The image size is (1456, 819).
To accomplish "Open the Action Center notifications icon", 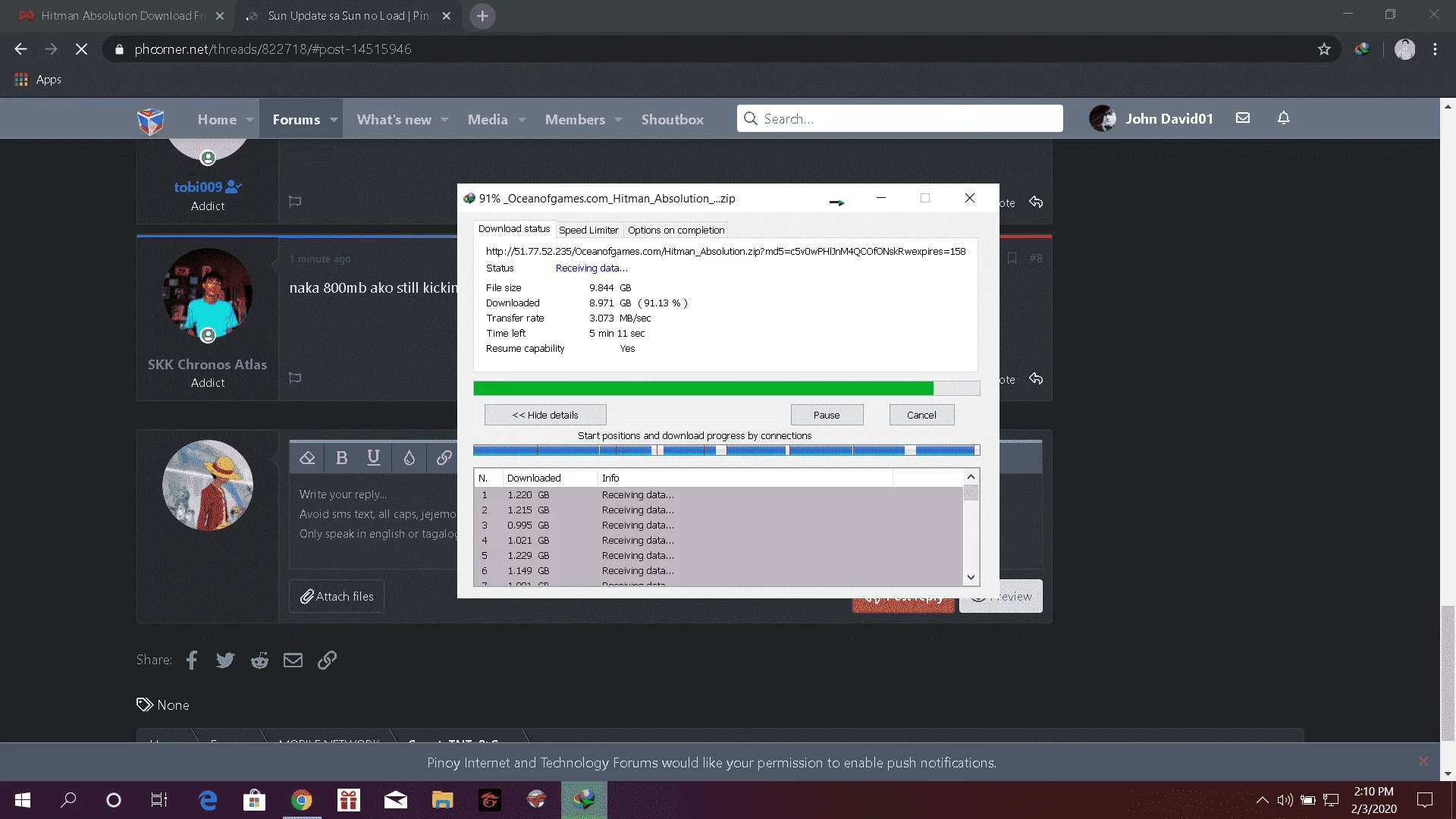I will (1425, 800).
